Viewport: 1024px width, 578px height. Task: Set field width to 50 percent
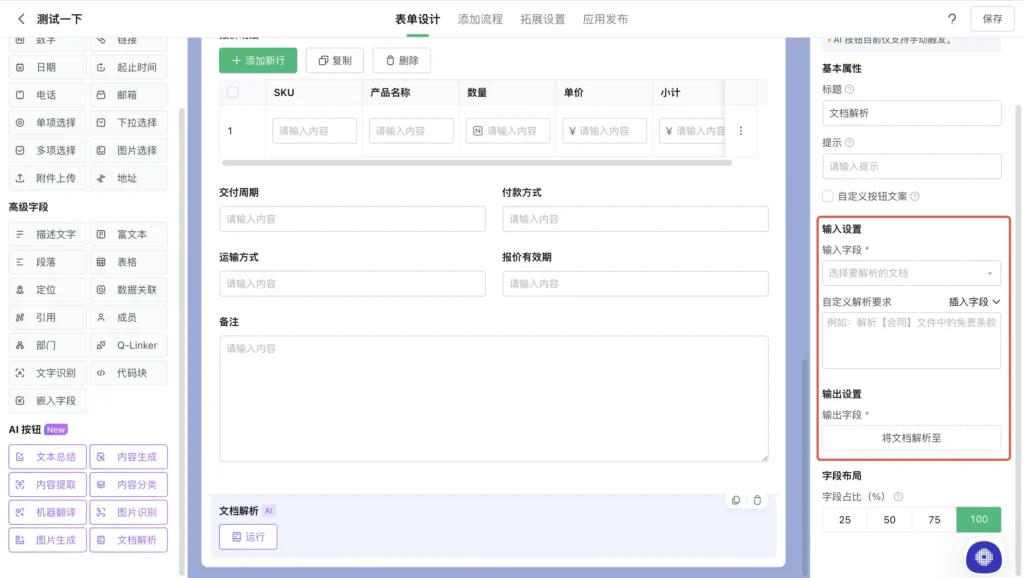889,520
